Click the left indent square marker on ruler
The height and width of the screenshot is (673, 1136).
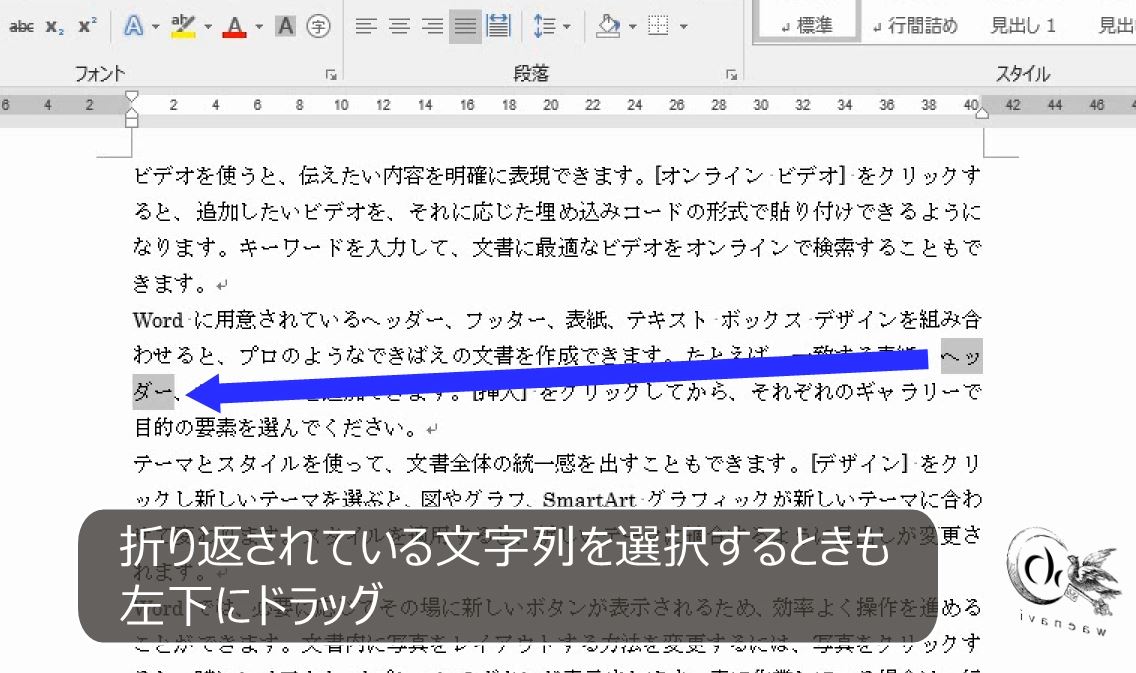(131, 122)
